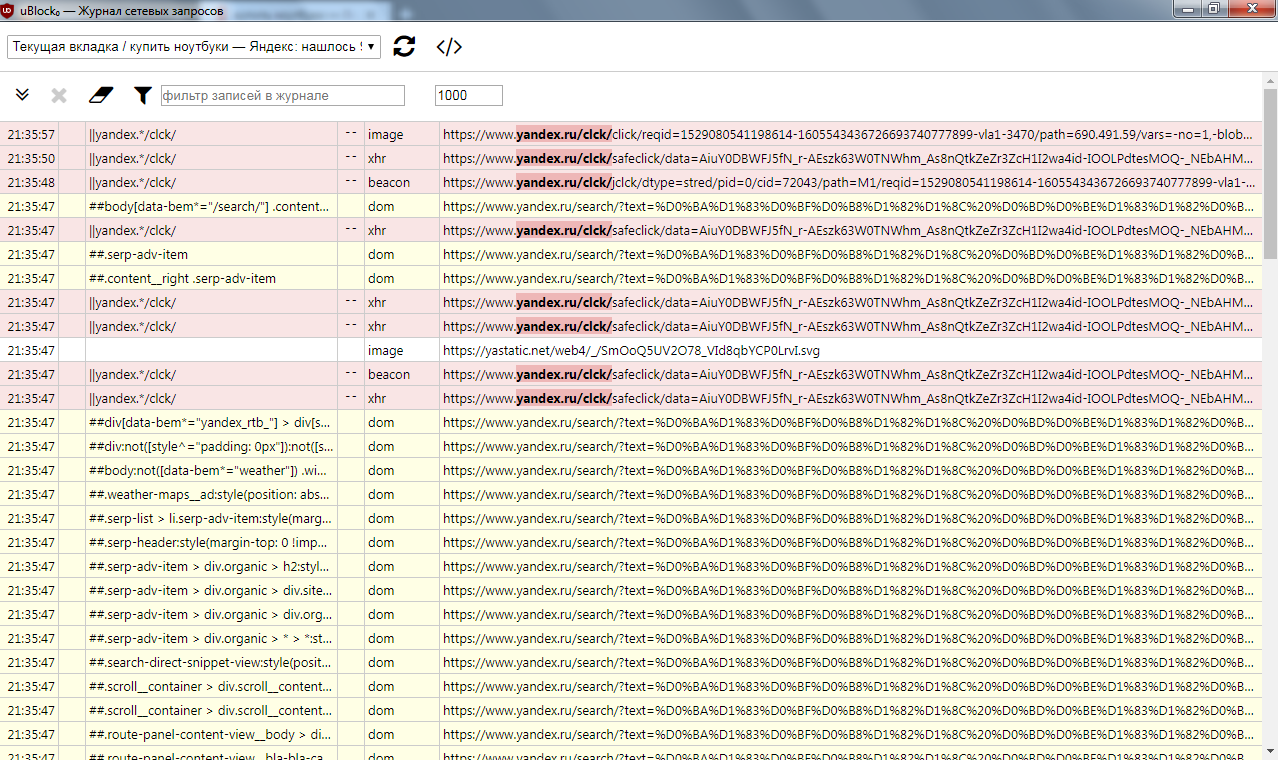Click the grayed X clean-up icon
Viewport: 1278px width, 760px height.
coord(59,95)
